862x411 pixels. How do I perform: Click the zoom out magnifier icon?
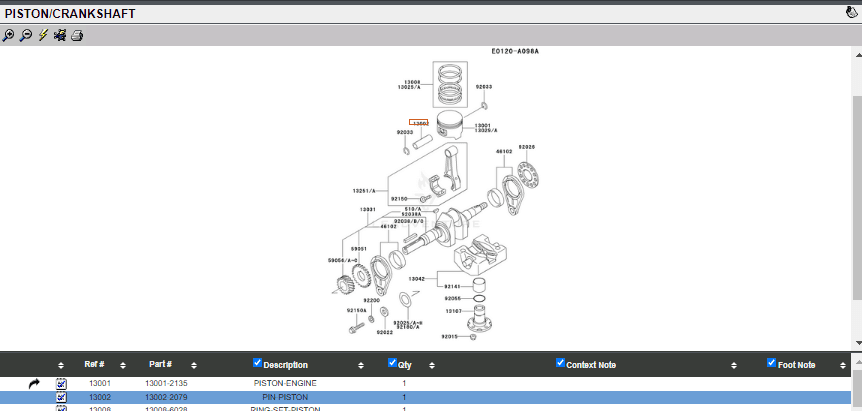pyautogui.click(x=25, y=35)
